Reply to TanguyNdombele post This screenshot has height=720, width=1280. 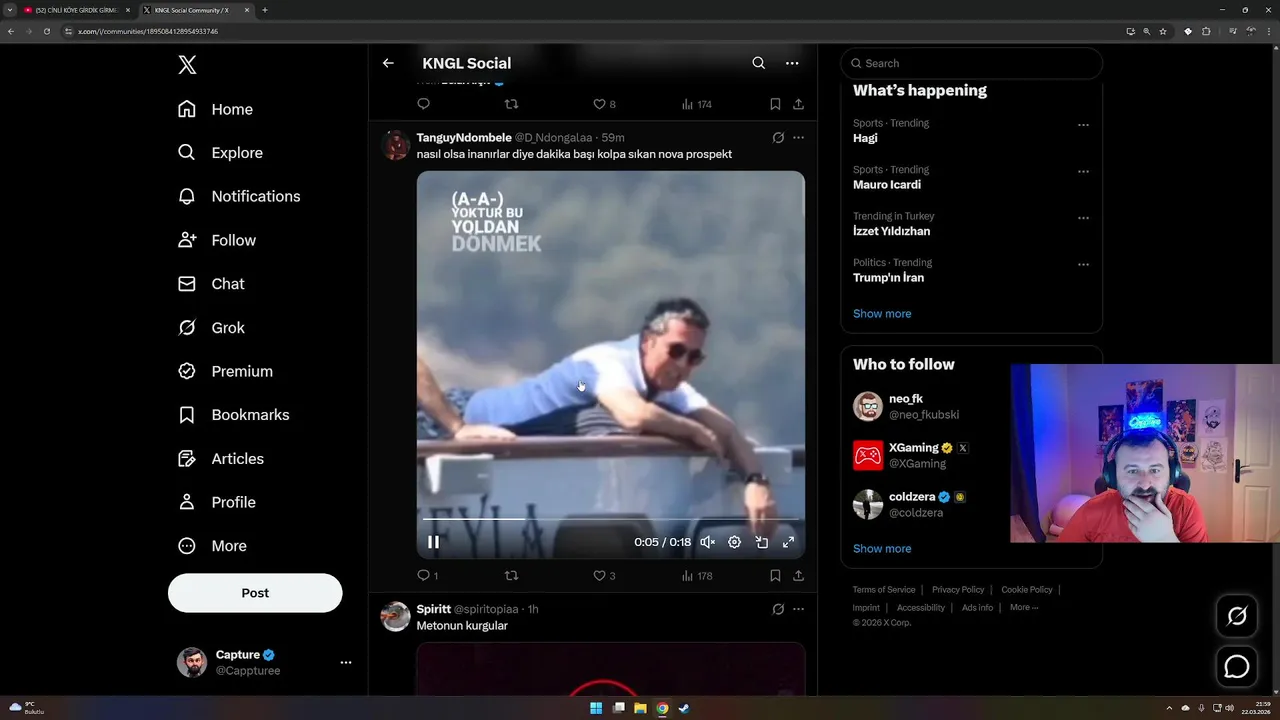[x=427, y=575]
